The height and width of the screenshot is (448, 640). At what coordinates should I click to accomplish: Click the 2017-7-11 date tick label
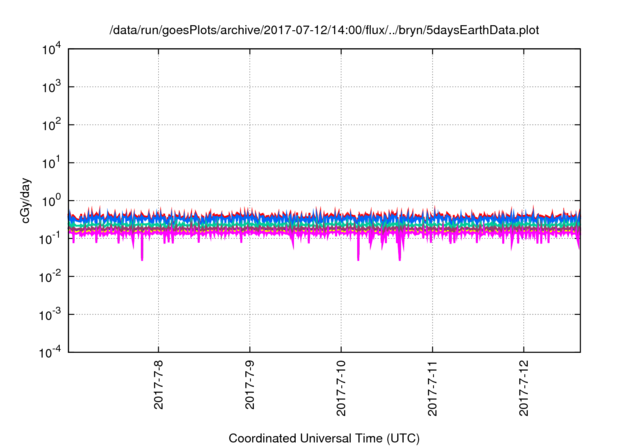(433, 388)
